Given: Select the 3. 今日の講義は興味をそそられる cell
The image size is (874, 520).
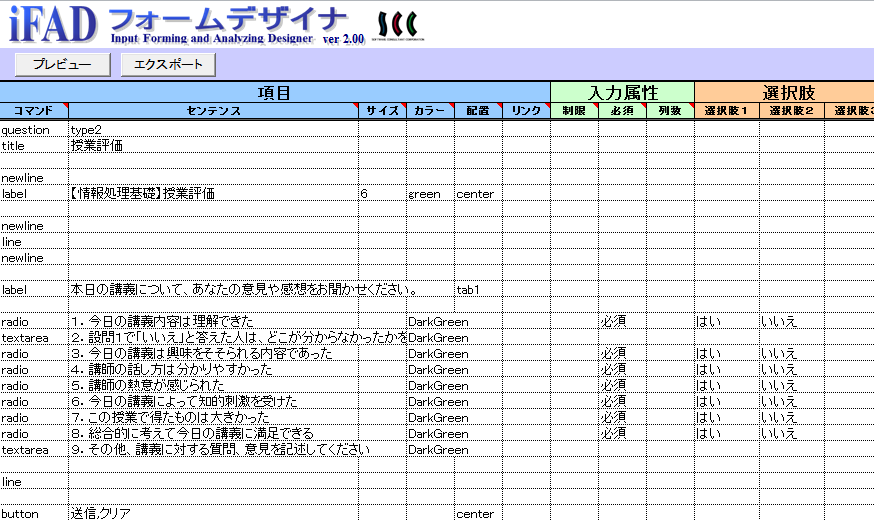Looking at the screenshot, I should (213, 354).
